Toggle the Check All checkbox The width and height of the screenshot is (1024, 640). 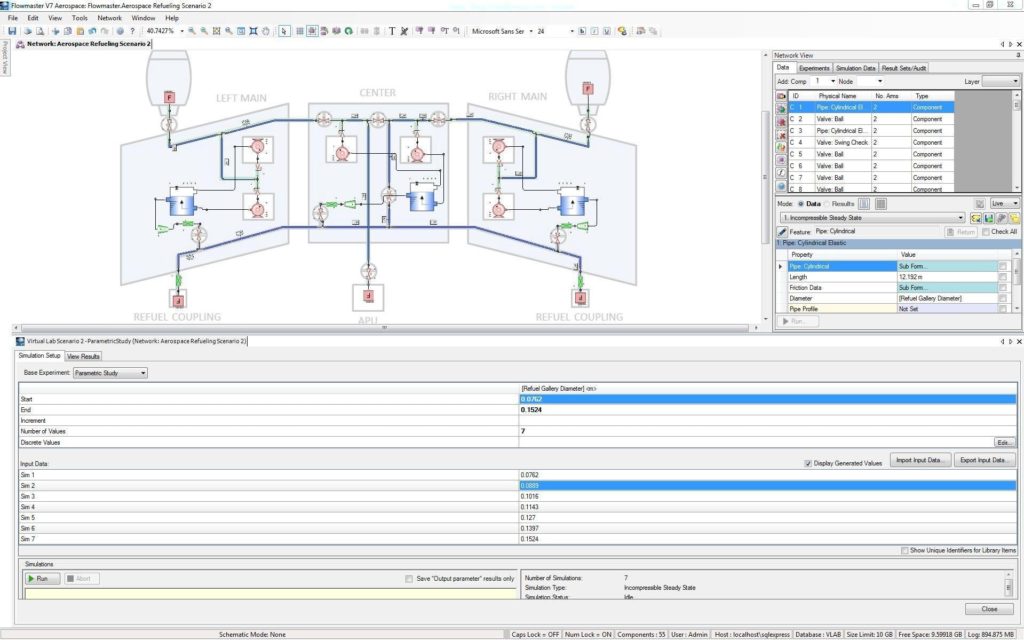pyautogui.click(x=985, y=232)
